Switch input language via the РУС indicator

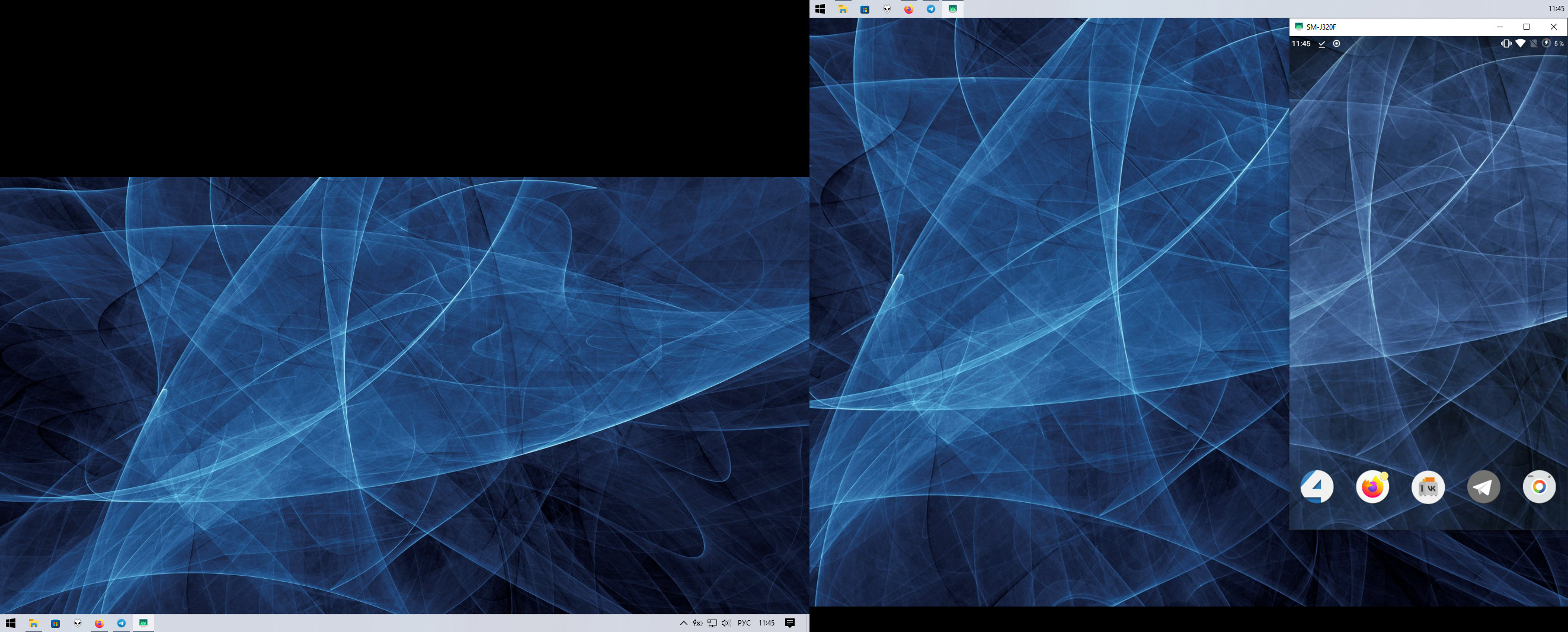(x=744, y=623)
